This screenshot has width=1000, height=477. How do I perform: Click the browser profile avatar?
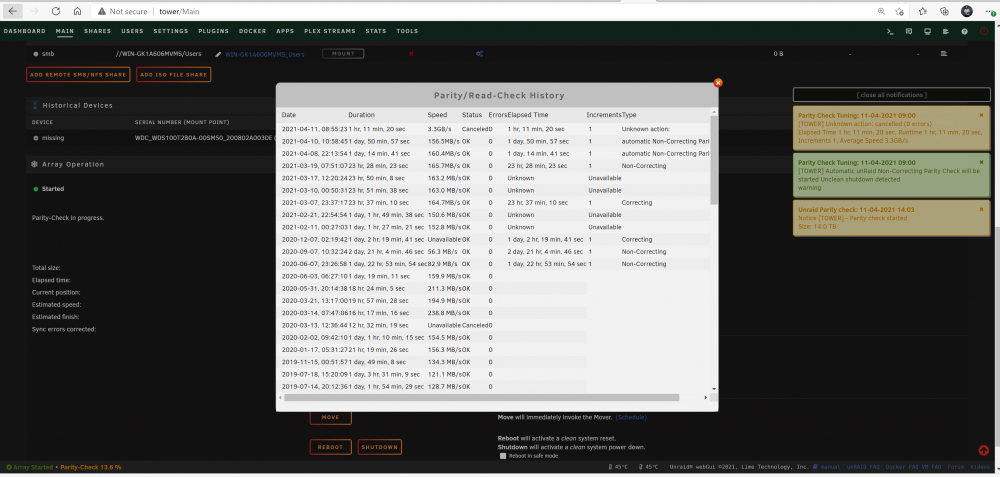967,11
